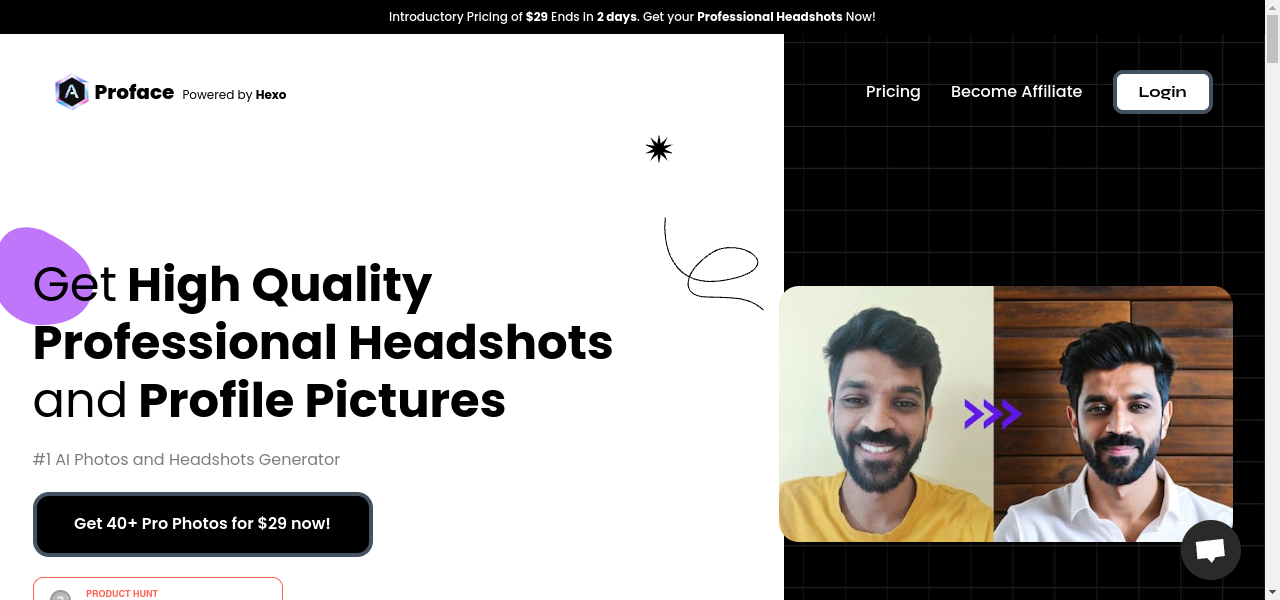The image size is (1280, 600).
Task: Click the purple triple-arrow icon between photos
Action: pos(991,414)
